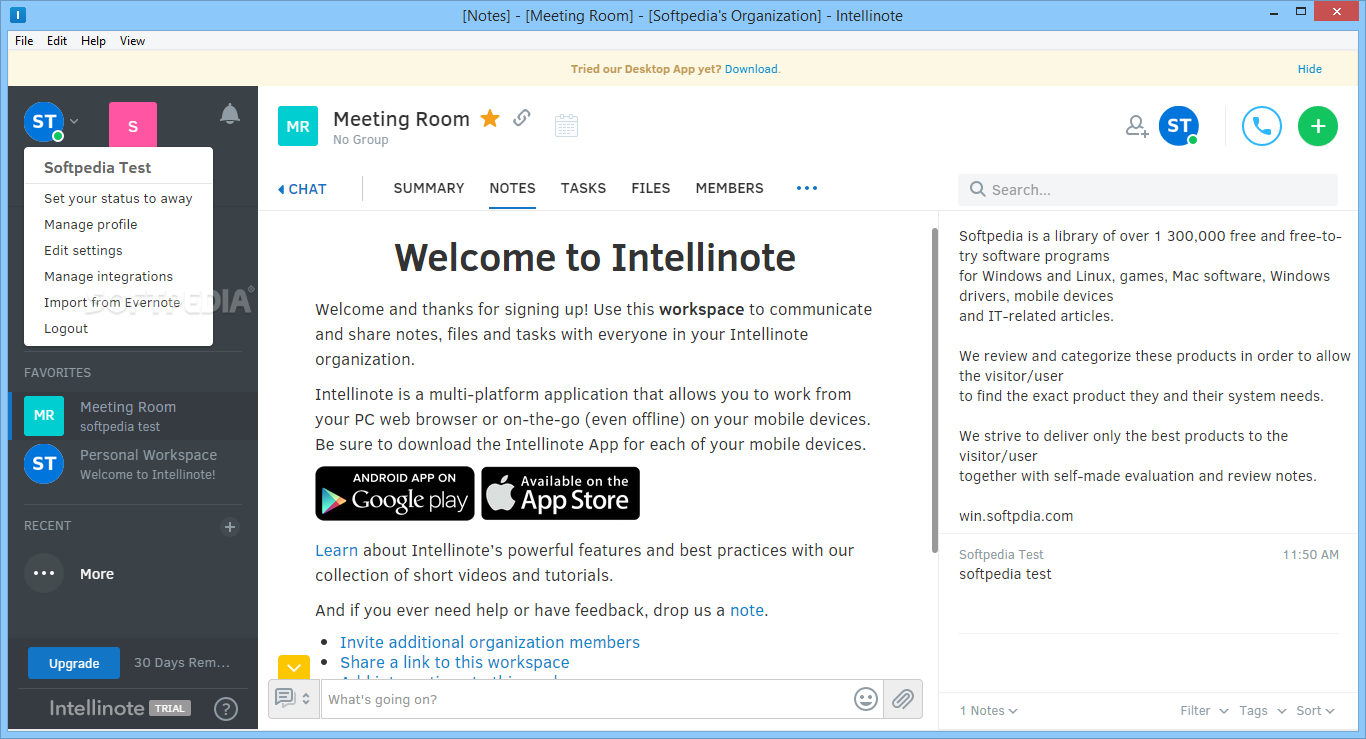1366x739 pixels.
Task: Open the More ellipsis icon in sidebar
Action: click(x=44, y=573)
